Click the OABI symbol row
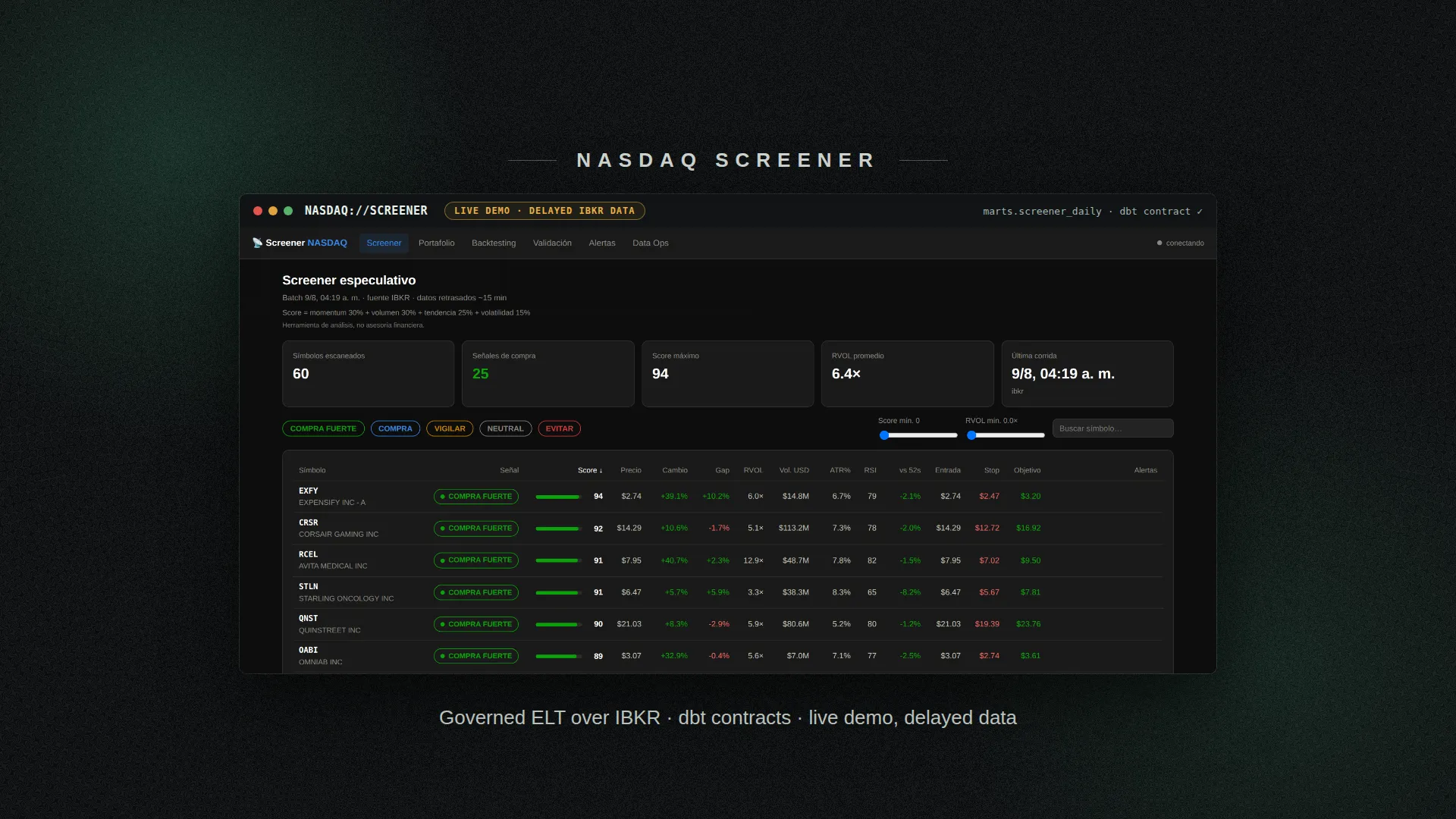Screen dimensions: 1456x819 pos(728,656)
